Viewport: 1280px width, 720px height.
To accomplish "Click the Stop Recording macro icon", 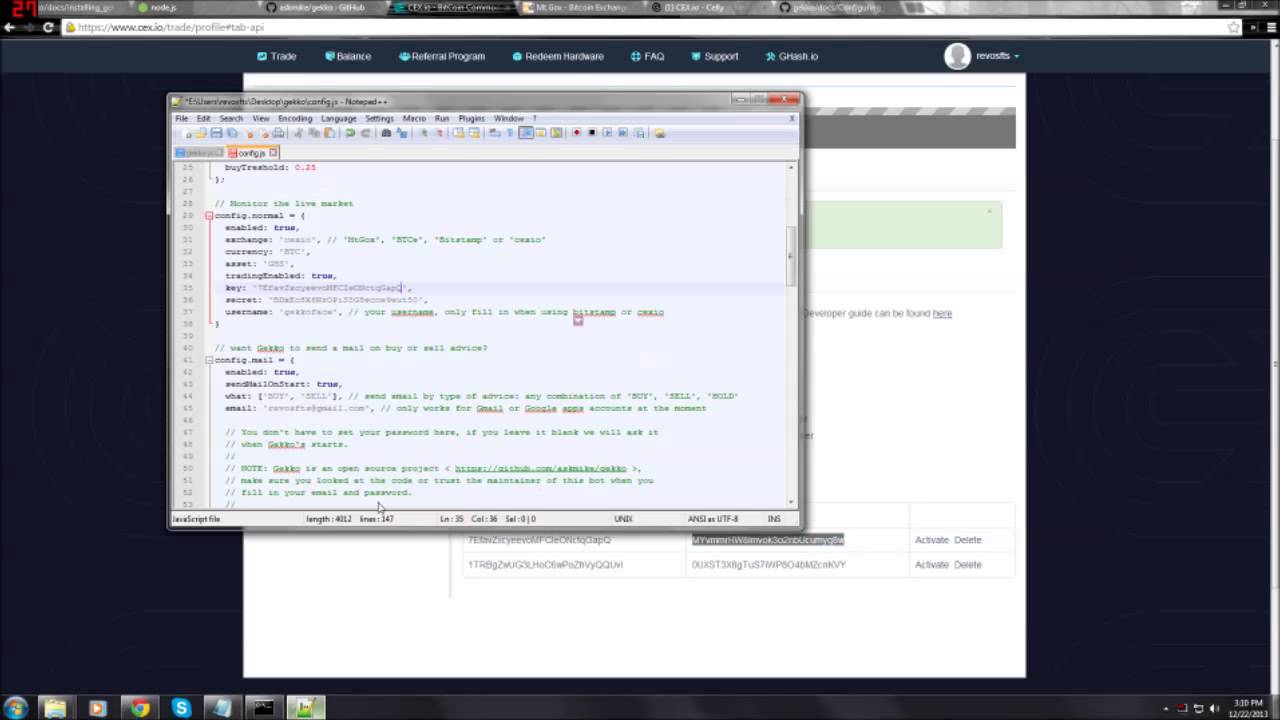I will (592, 133).
